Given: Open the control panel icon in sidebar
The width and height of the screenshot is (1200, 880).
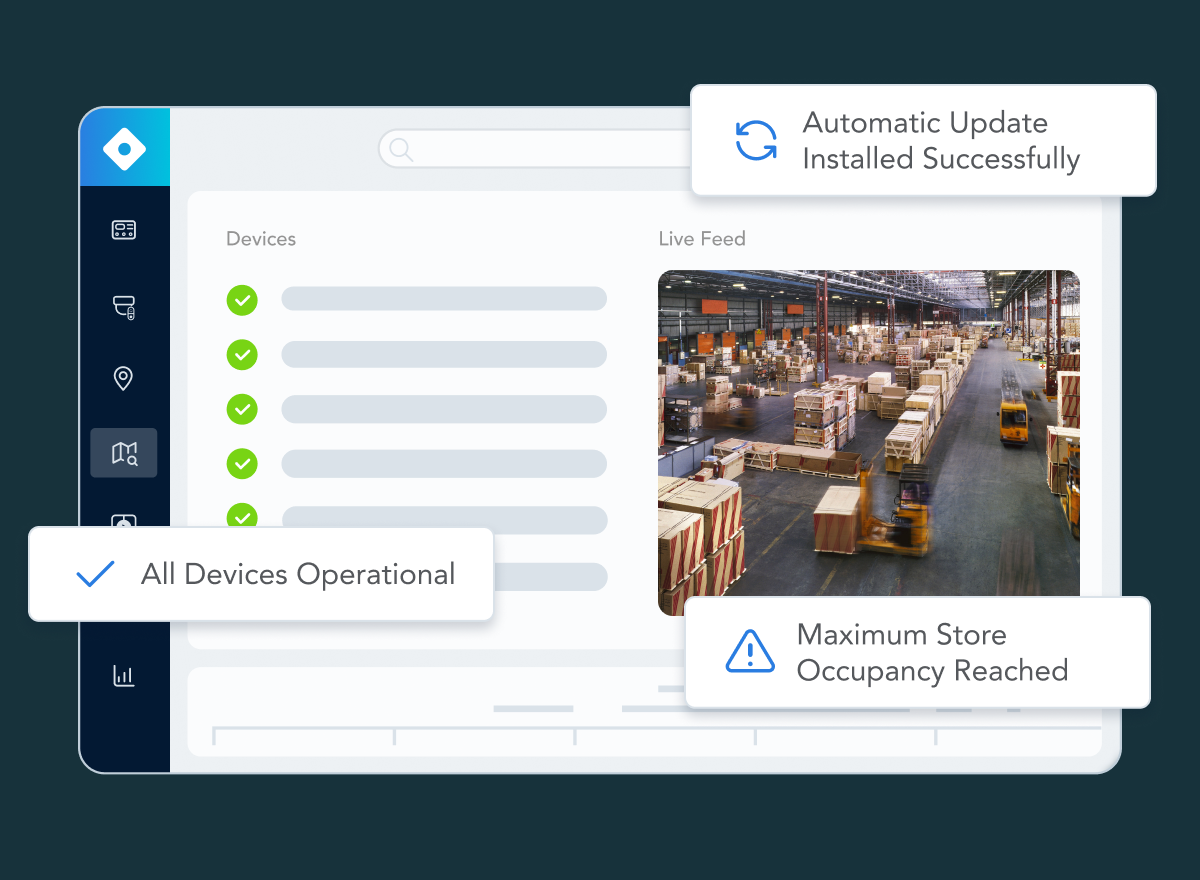Looking at the screenshot, I should point(124,230).
